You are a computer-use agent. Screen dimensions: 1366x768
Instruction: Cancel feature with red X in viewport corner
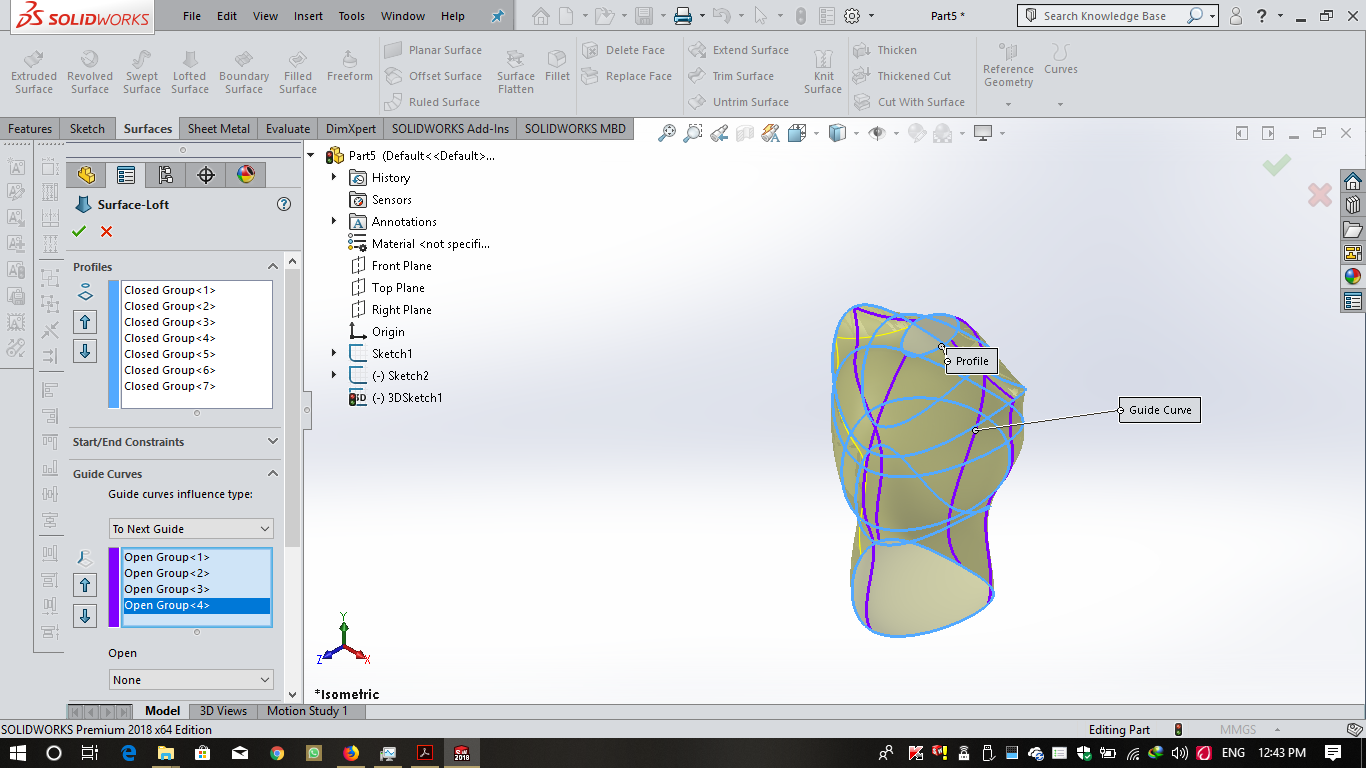[1320, 195]
